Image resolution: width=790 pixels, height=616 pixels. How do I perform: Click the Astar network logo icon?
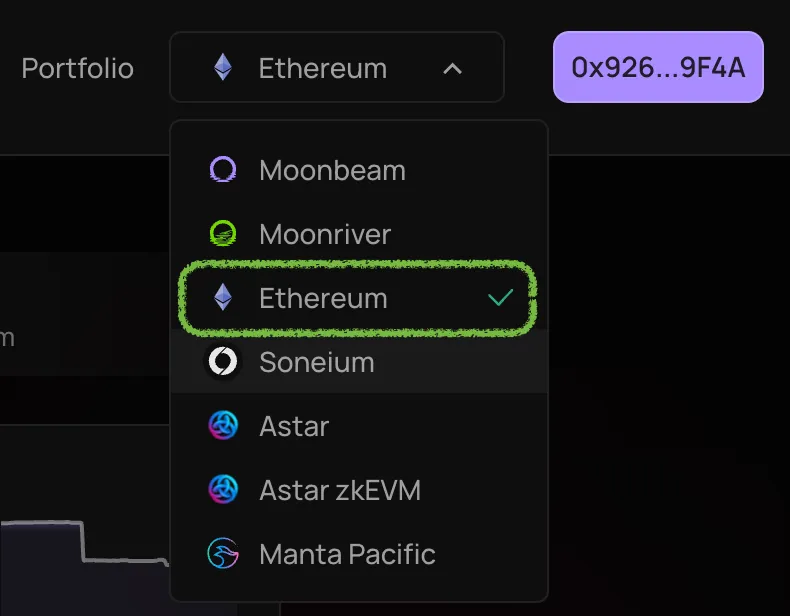coord(223,426)
